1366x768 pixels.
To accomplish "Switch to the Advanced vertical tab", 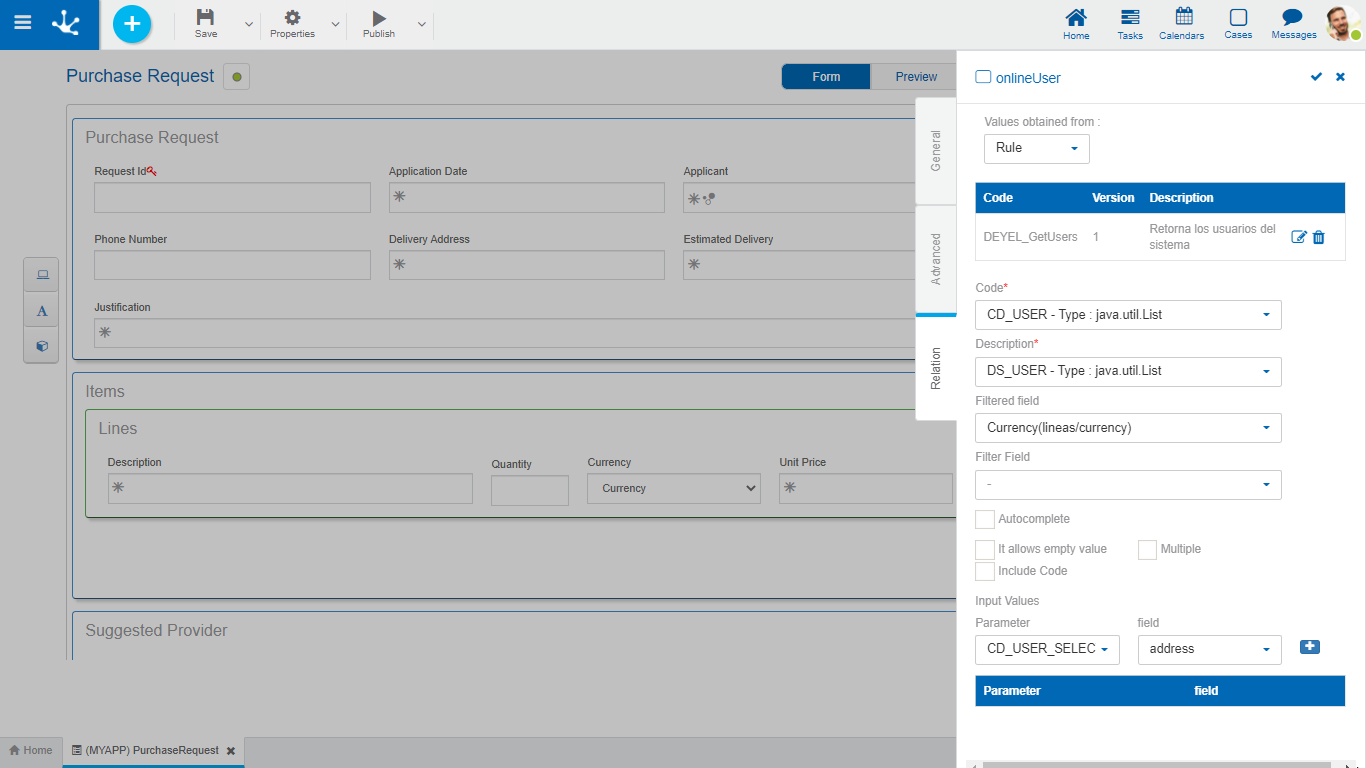I will pyautogui.click(x=936, y=259).
